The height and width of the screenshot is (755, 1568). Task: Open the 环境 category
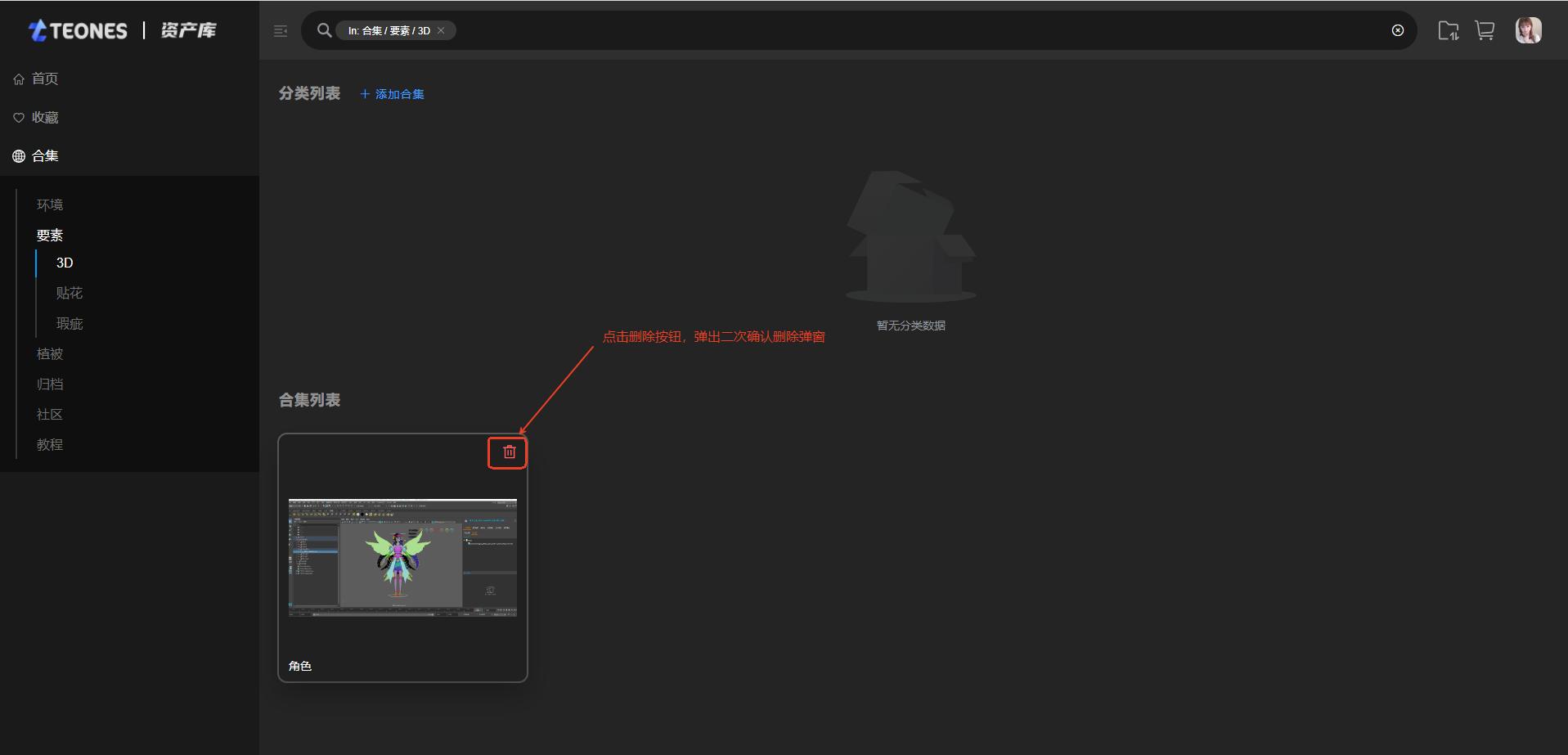point(50,204)
